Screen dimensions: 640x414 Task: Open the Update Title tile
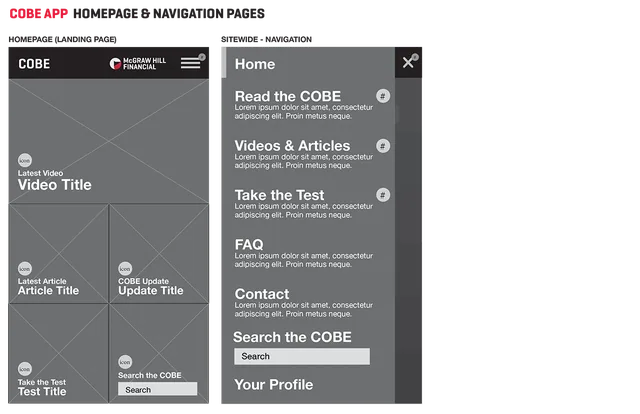[x=159, y=254]
